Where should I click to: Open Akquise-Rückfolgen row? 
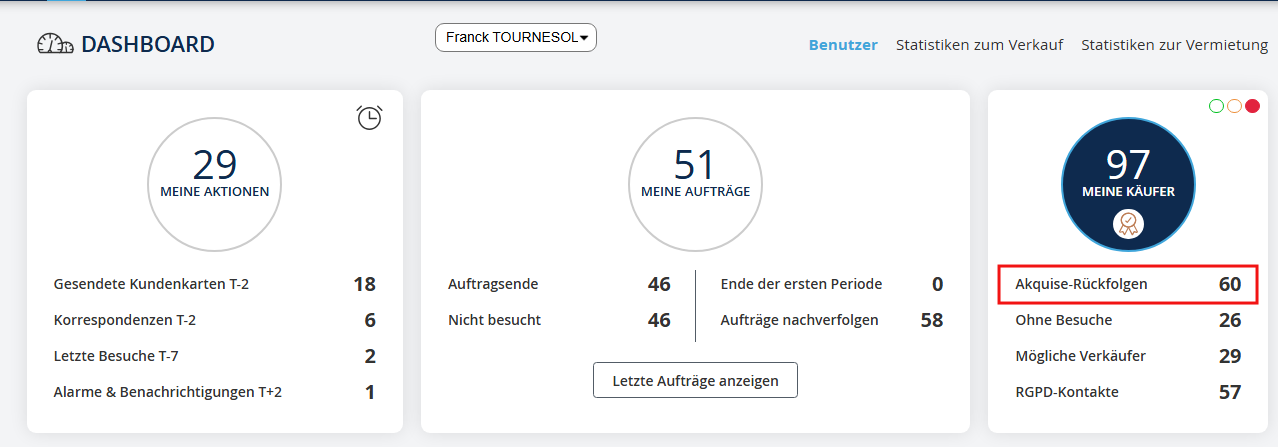[x=1126, y=284]
